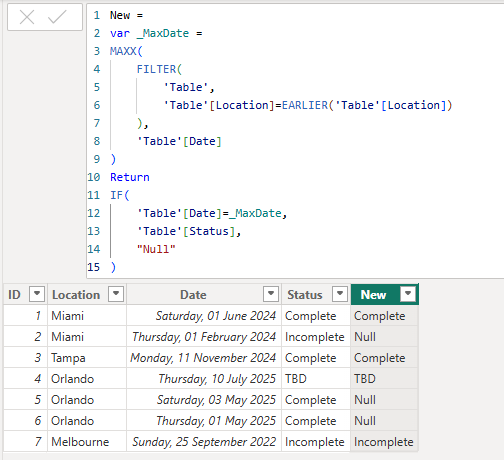504x460 pixels.
Task: Select the ID column header
Action: click(14, 295)
